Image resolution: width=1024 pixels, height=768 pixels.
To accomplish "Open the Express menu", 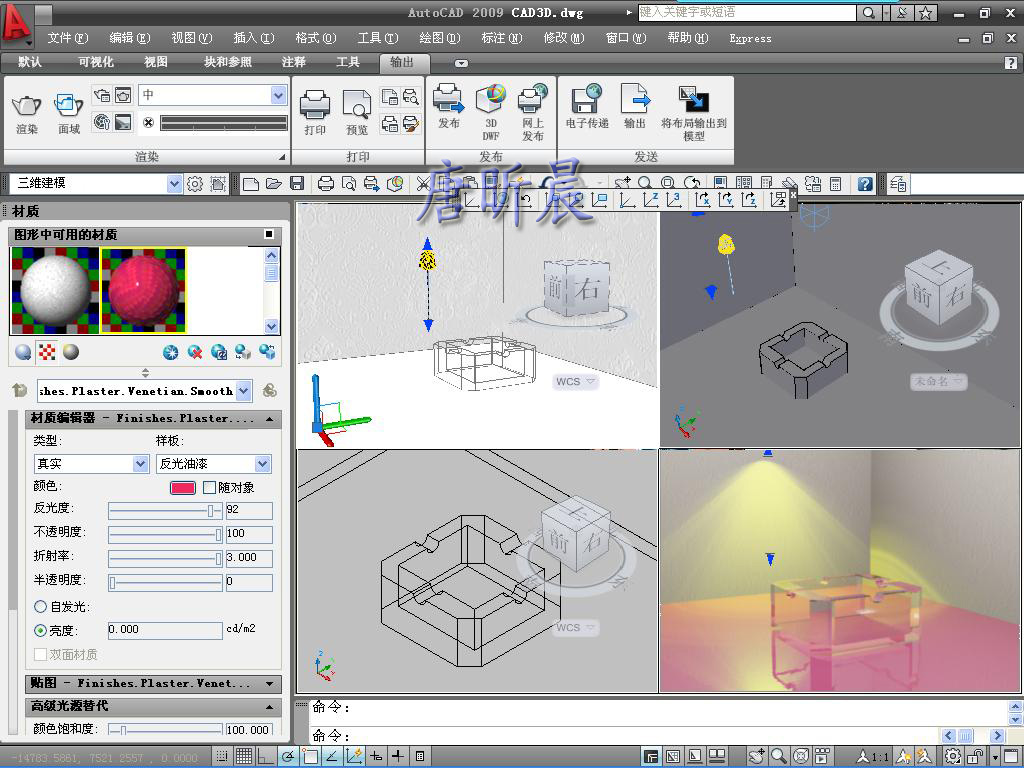I will tap(750, 39).
